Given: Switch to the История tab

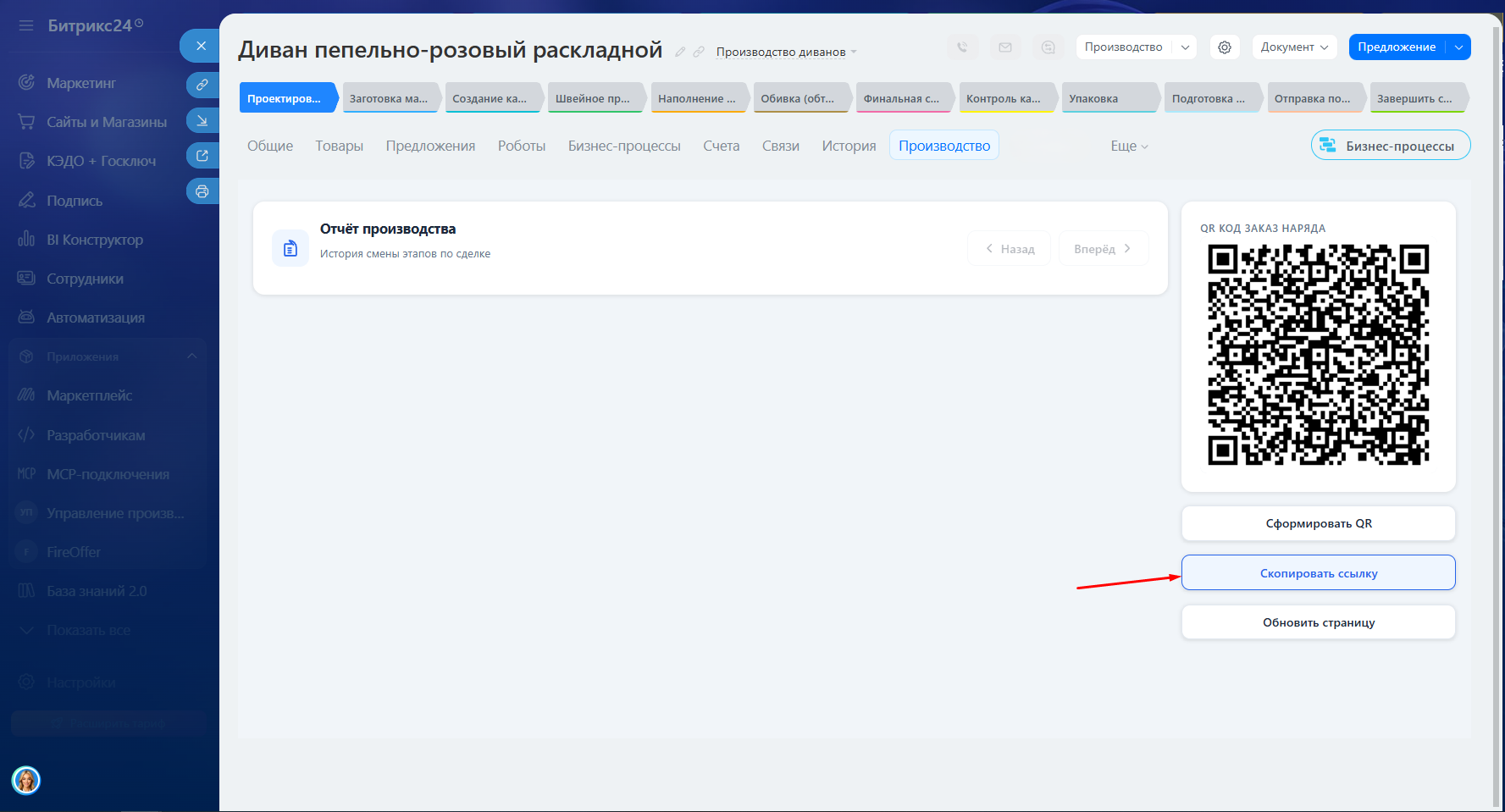Looking at the screenshot, I should tap(849, 146).
